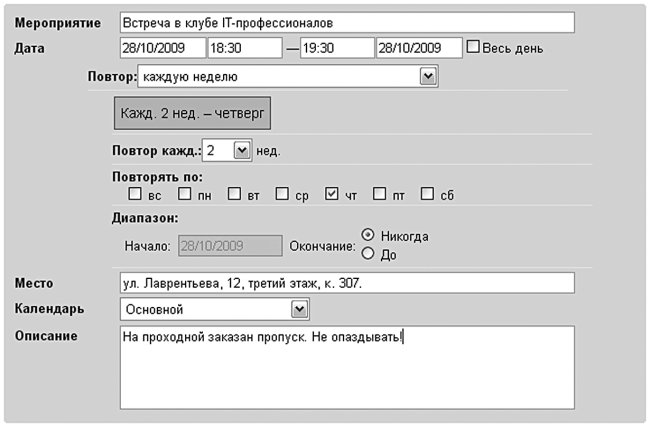Select the Никогда radio button

(368, 235)
